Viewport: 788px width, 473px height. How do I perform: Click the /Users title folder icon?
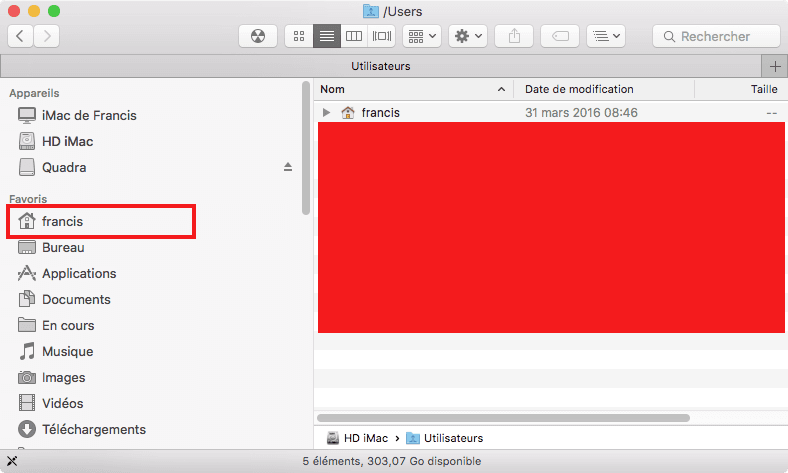coord(371,11)
